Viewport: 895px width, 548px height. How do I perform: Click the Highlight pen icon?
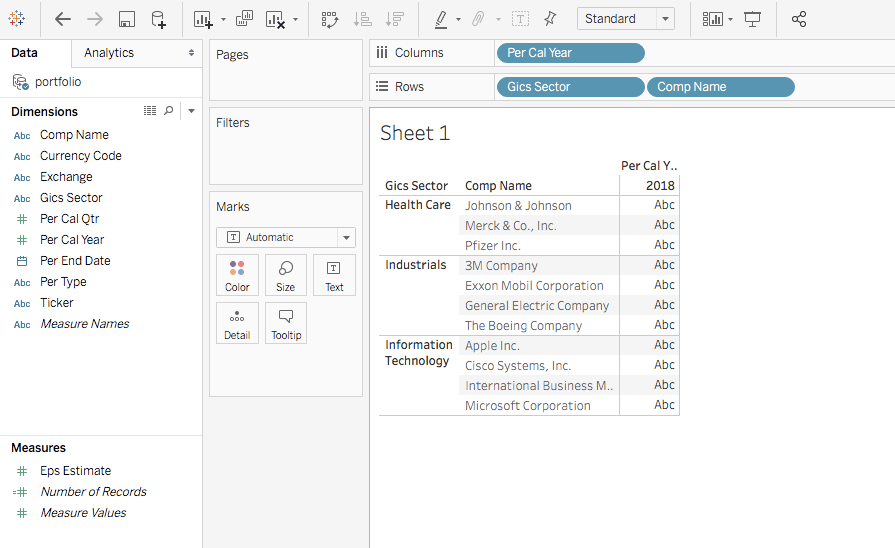[441, 19]
